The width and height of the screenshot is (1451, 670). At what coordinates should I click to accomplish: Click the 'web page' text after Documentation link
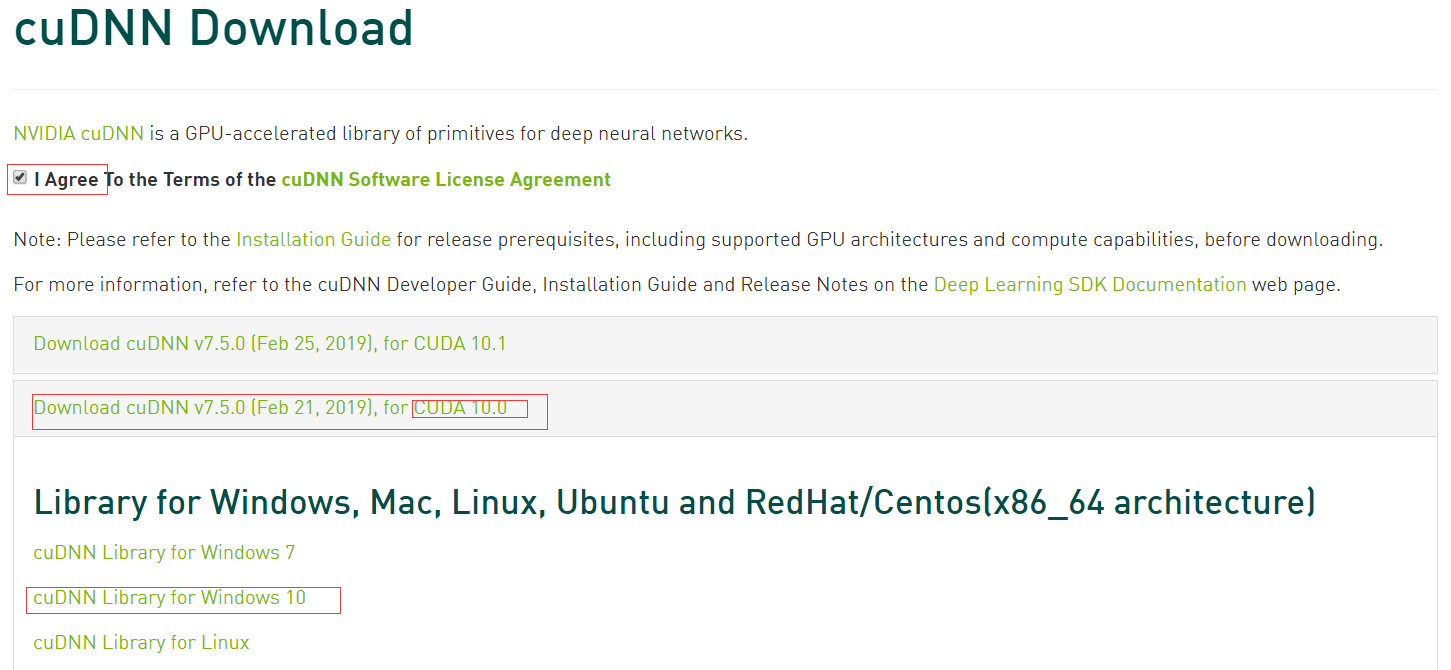coord(1295,285)
